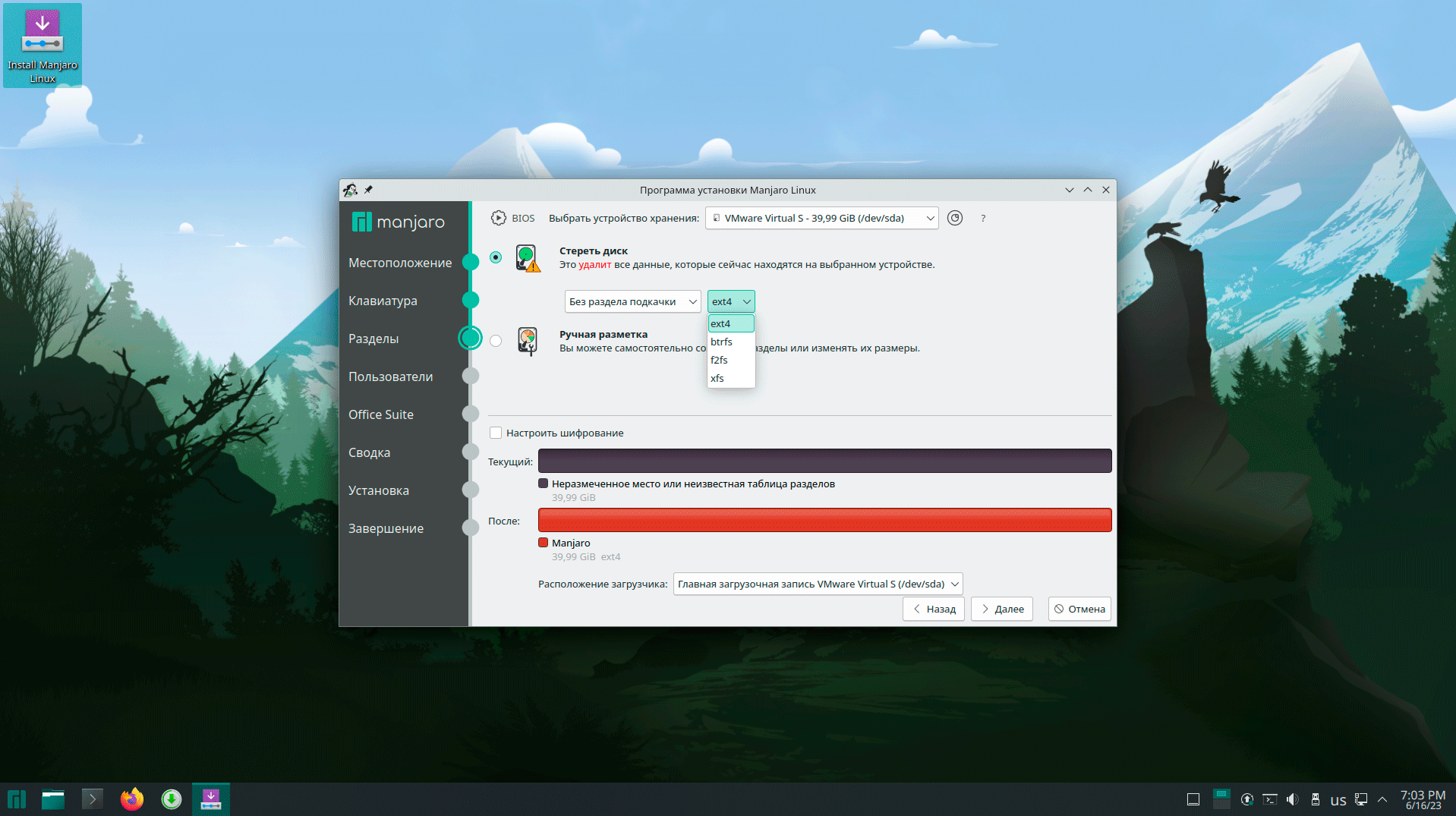Launch the terminal from the taskbar

(x=93, y=799)
